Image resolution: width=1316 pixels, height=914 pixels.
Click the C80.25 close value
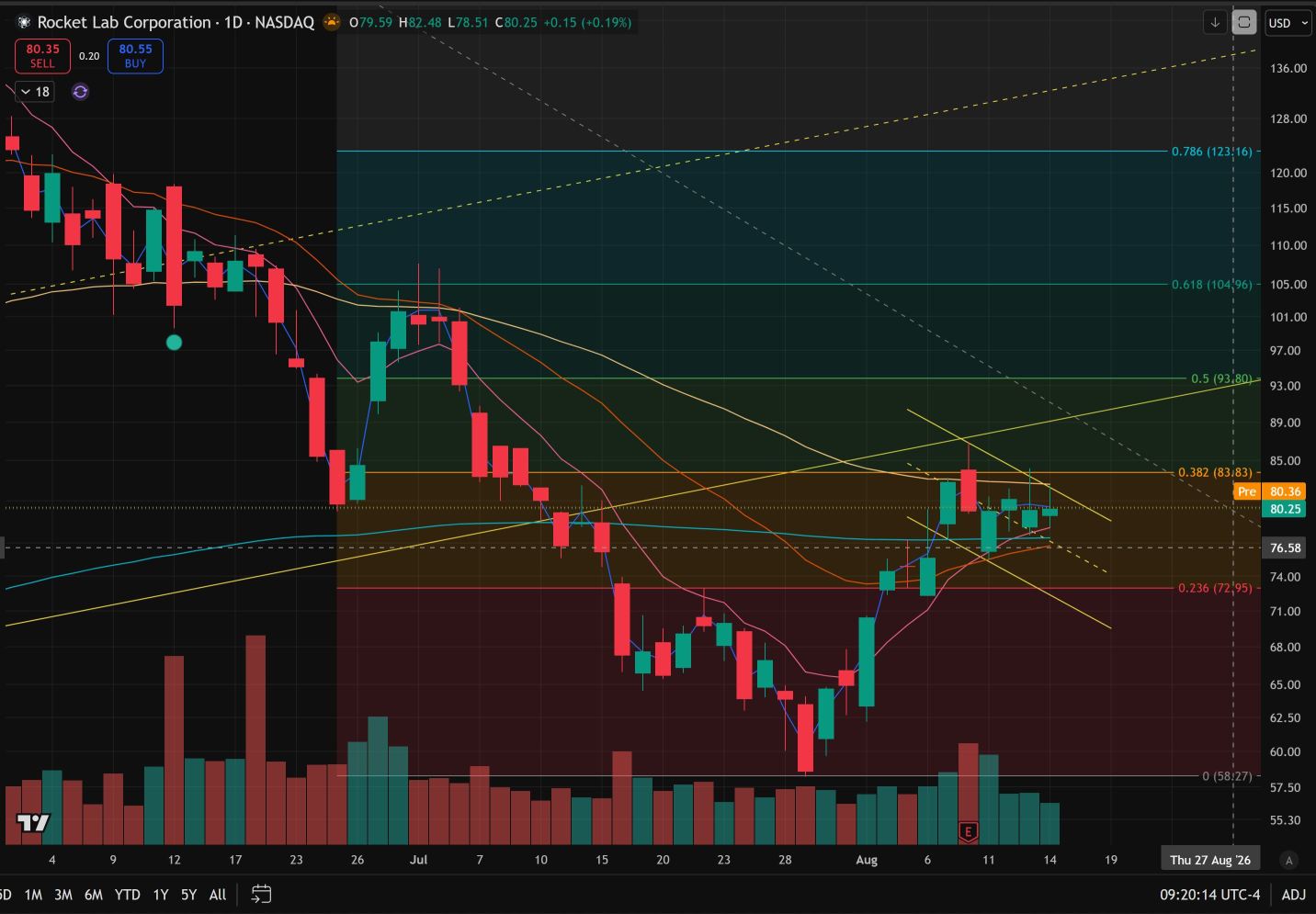516,22
